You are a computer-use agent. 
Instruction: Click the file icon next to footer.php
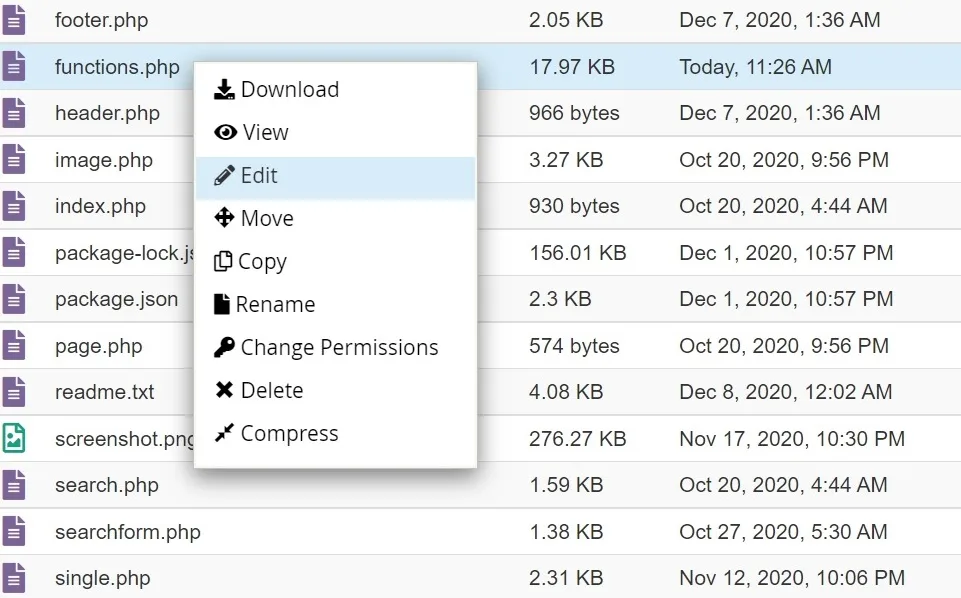coord(13,20)
